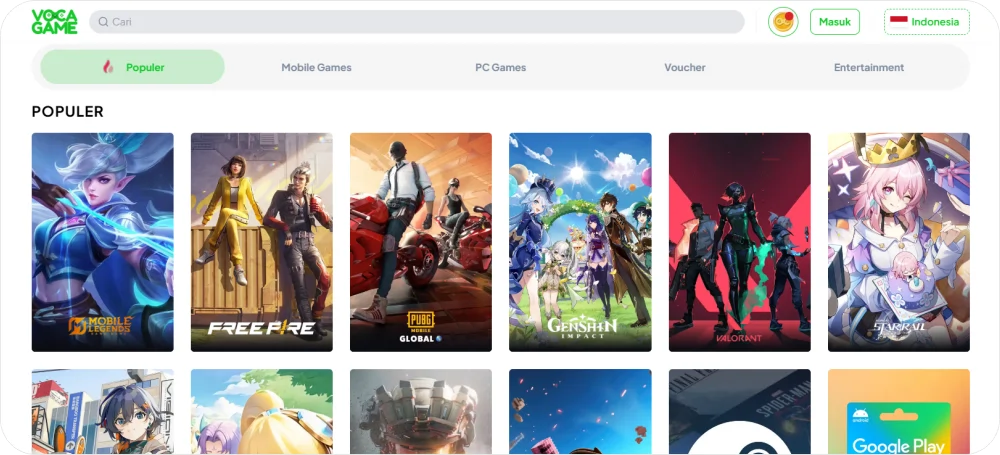Open the Voucher tab

coord(685,67)
